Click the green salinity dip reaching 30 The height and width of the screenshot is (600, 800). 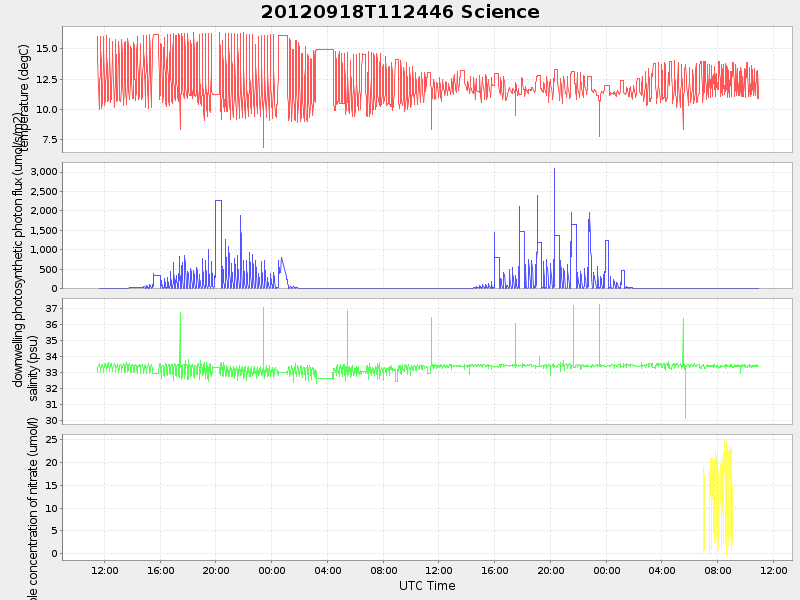pos(685,392)
